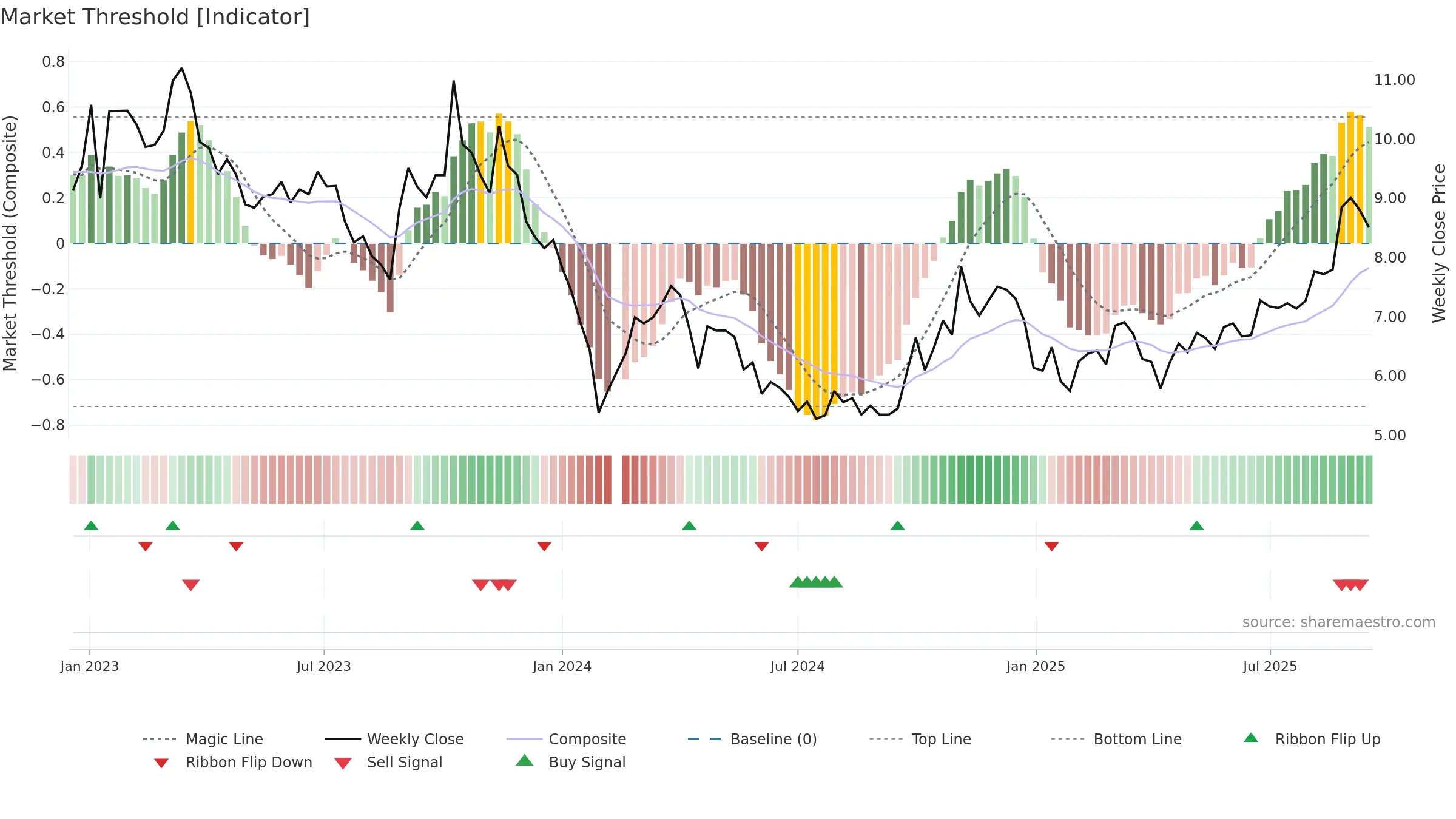Click the rightmost Buy Signal triangle in July 2024
Screen dimensions: 1456x819
click(x=834, y=582)
